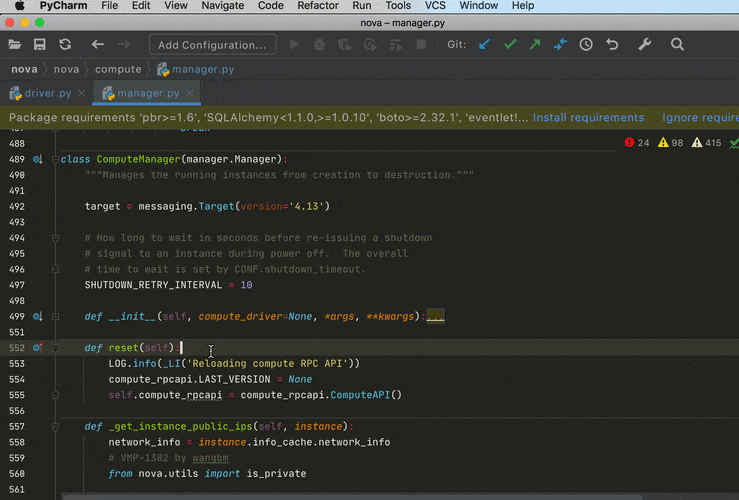Screen dimensions: 739x500
Task: Click the Open folder toolbar icon
Action: pyautogui.click(x=15, y=45)
